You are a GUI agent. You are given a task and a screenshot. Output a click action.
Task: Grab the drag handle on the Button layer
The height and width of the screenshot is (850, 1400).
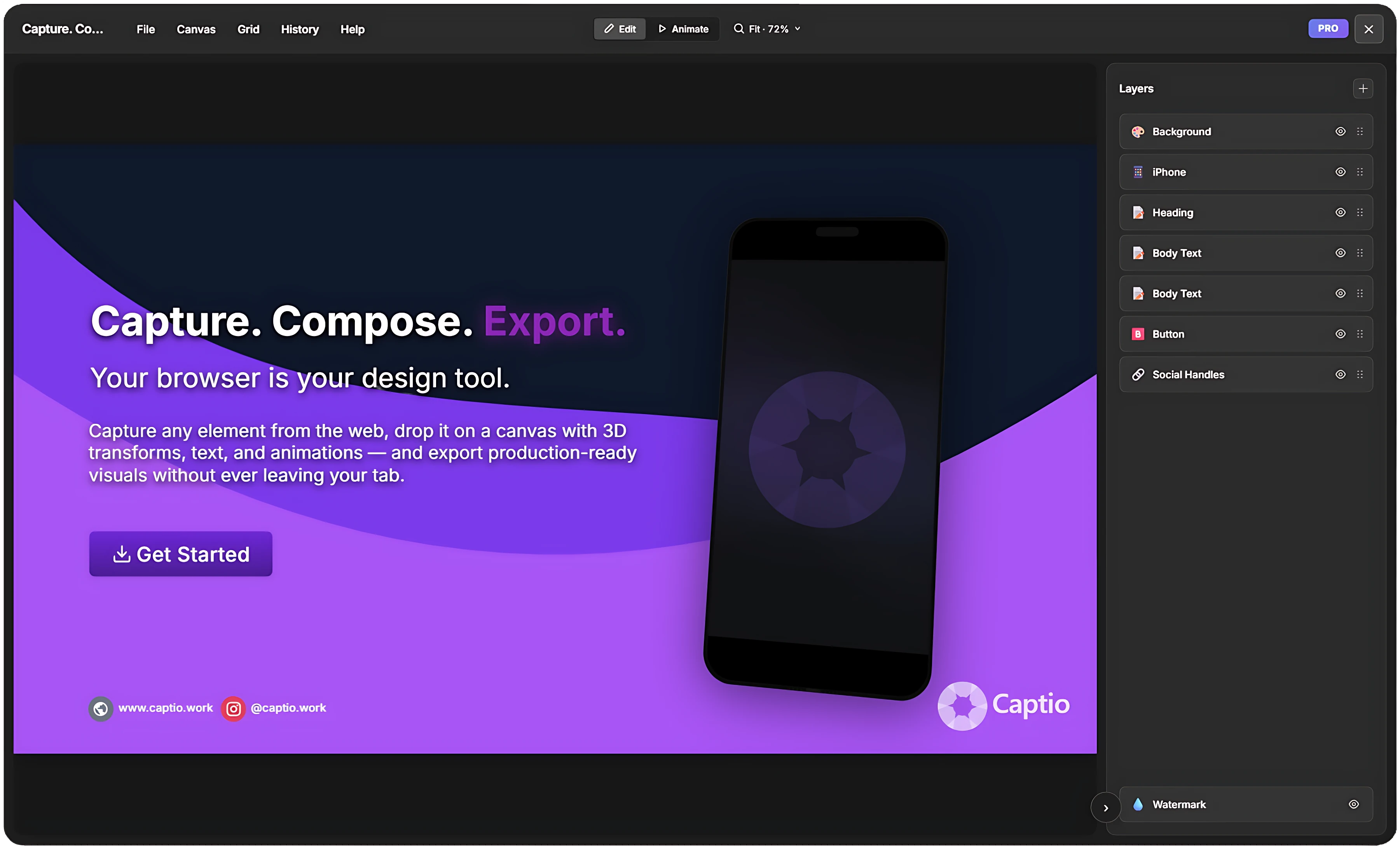[x=1360, y=334]
